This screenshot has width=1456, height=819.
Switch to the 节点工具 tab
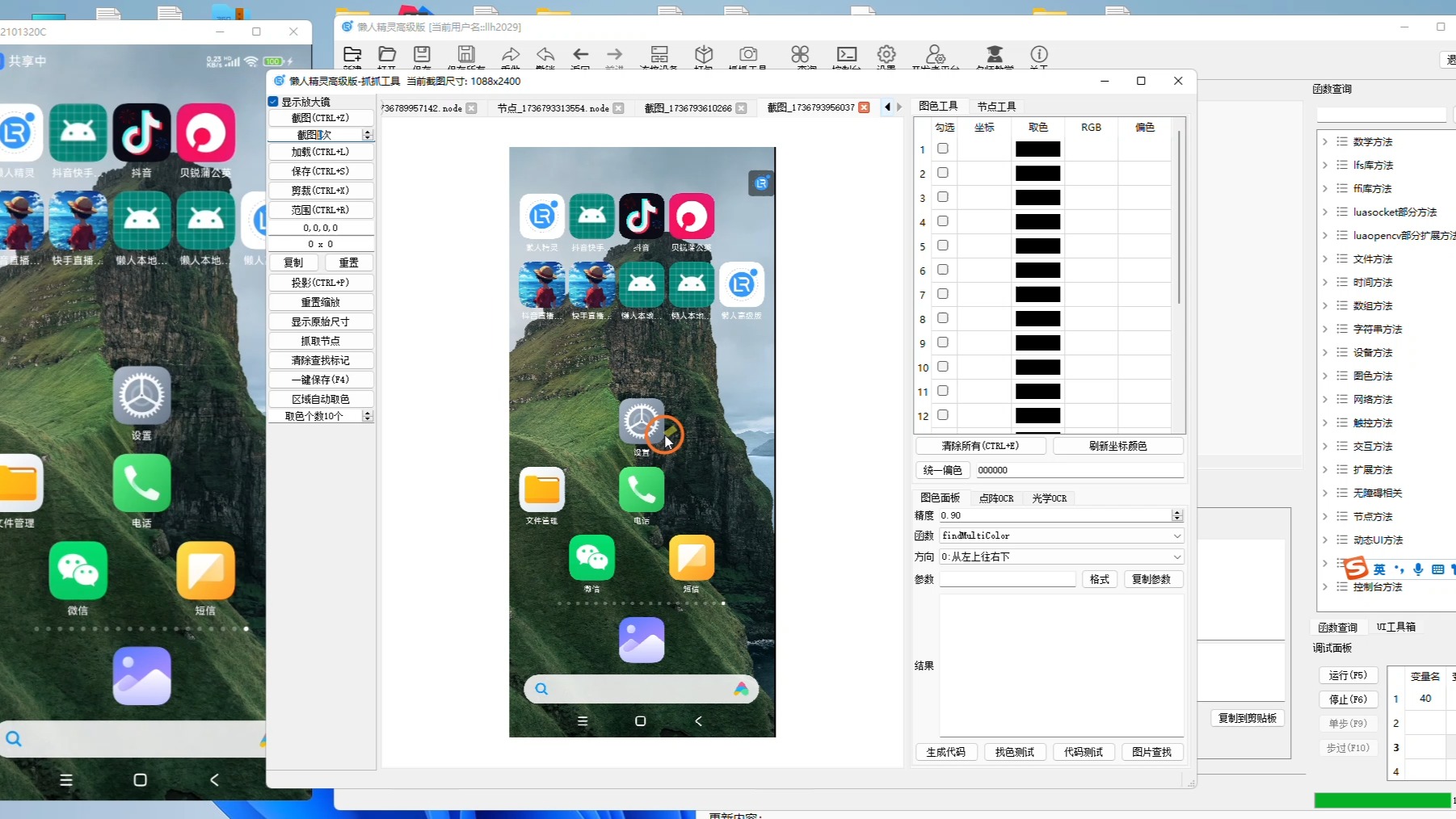pos(995,107)
